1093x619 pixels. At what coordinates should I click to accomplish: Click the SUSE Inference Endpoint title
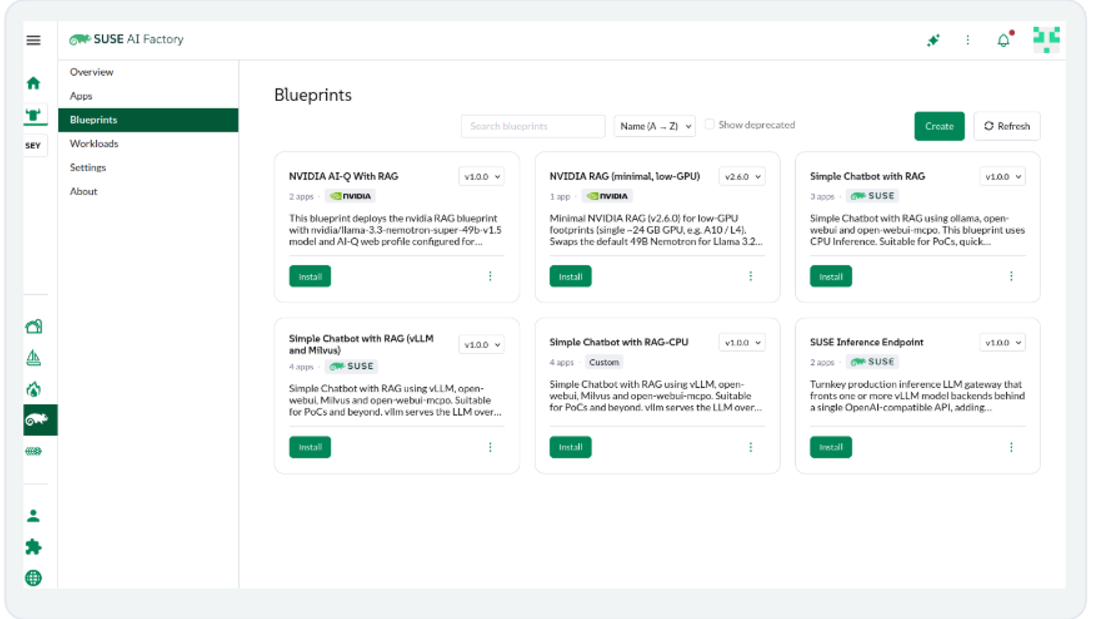pyautogui.click(x=866, y=342)
